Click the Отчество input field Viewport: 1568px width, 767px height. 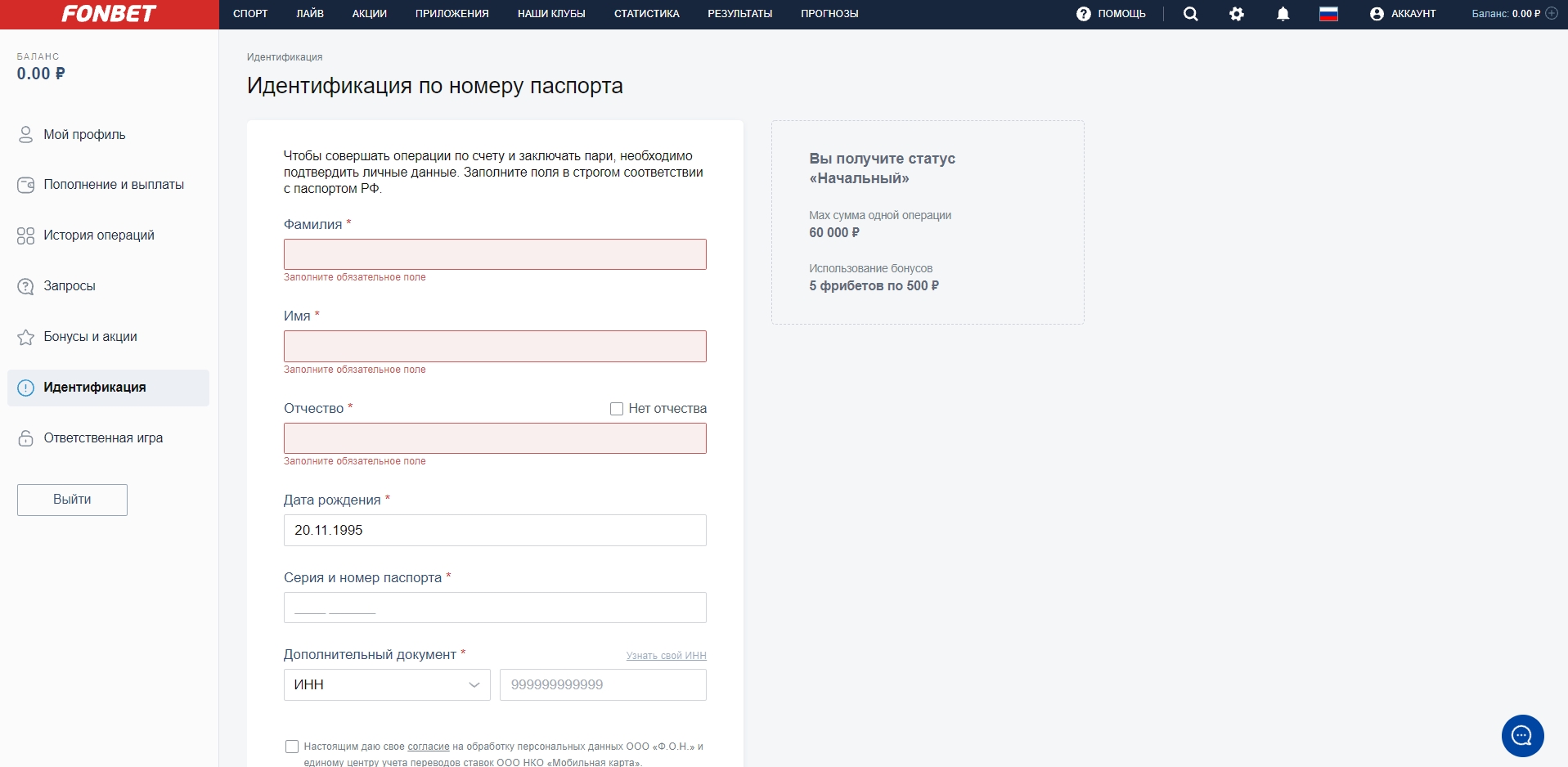tap(495, 438)
